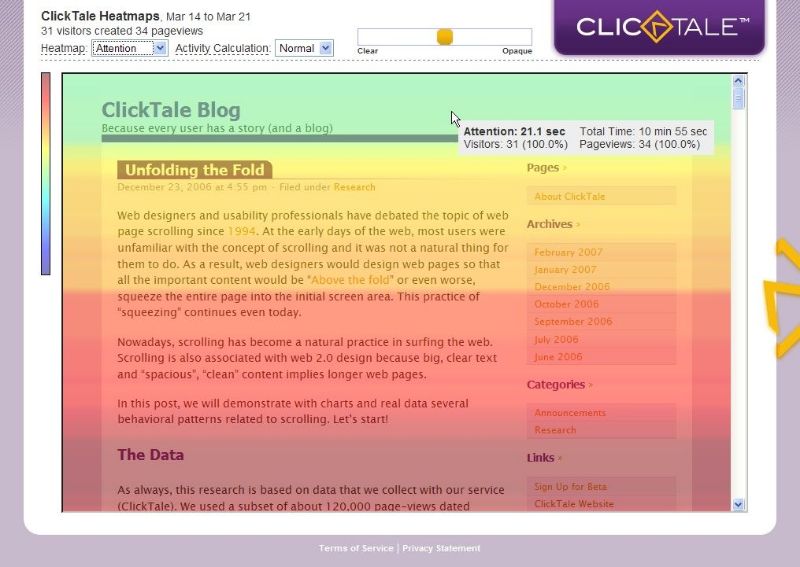Click the Sign Up for Beta link
This screenshot has height=567, width=800.
tap(570, 487)
